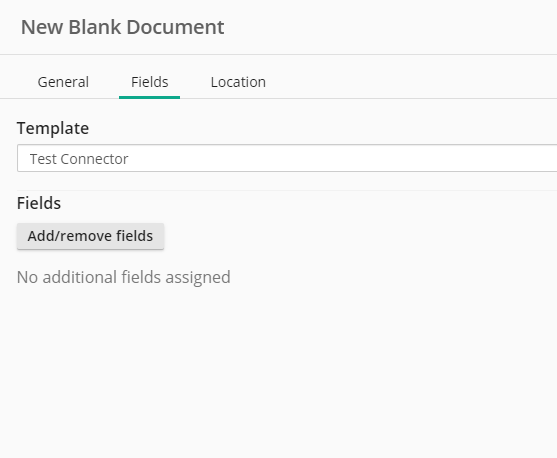Open the field assignment dialog via Add/remove fields
Viewport: 557px width, 458px height.
[90, 236]
